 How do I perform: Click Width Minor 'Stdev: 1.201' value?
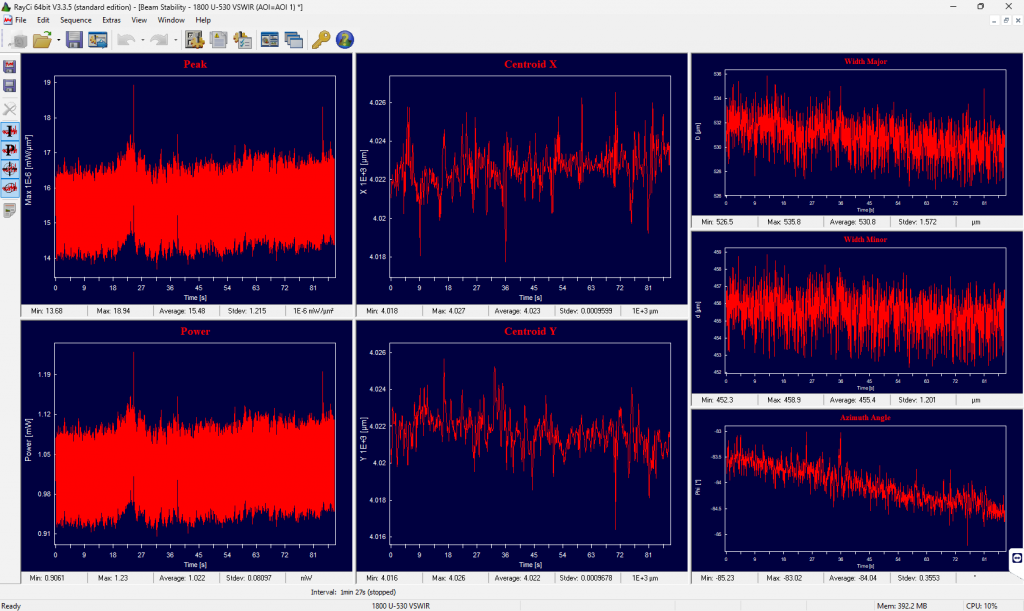tap(917, 400)
